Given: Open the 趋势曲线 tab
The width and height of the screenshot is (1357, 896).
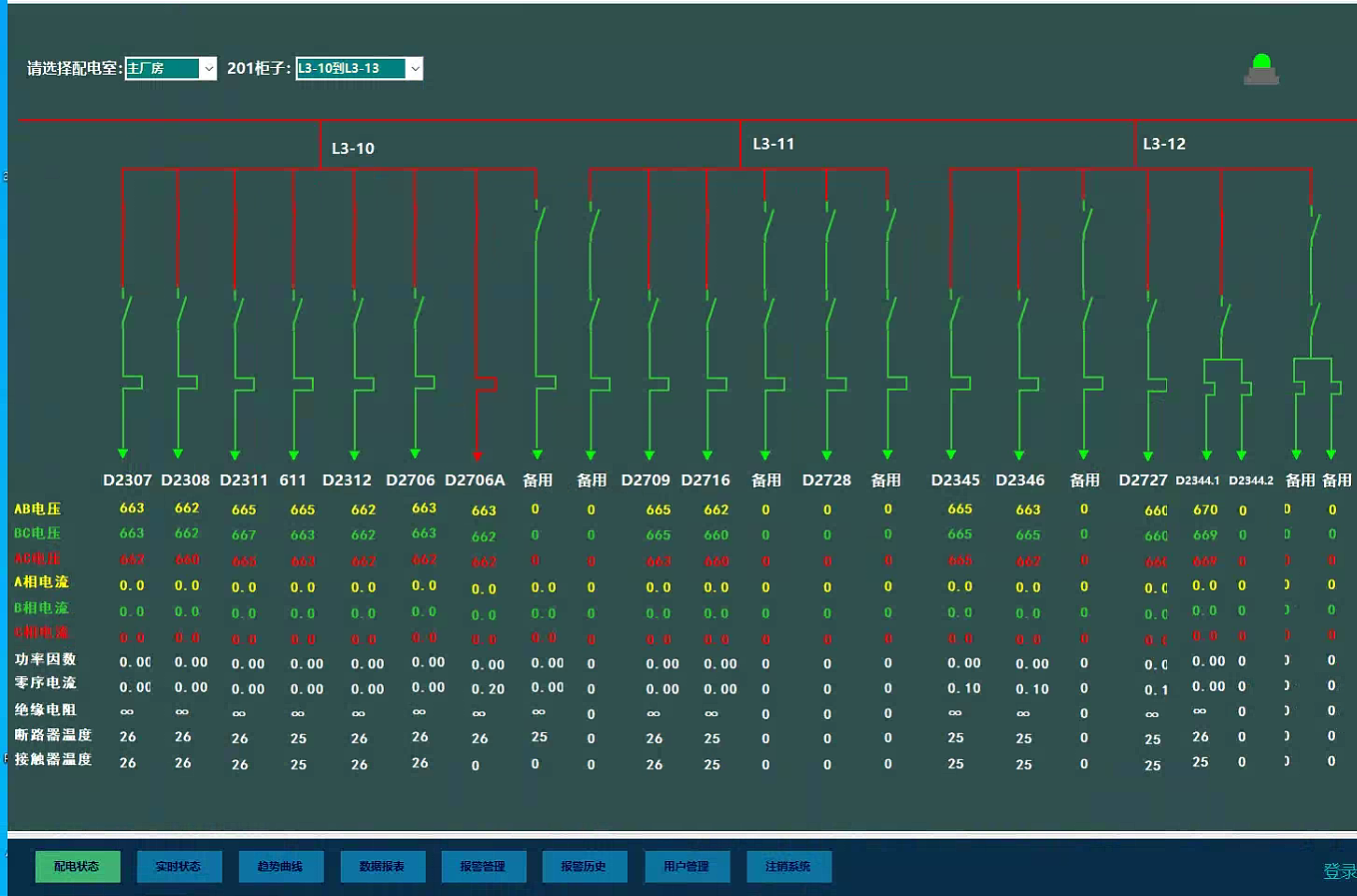Looking at the screenshot, I should 280,866.
